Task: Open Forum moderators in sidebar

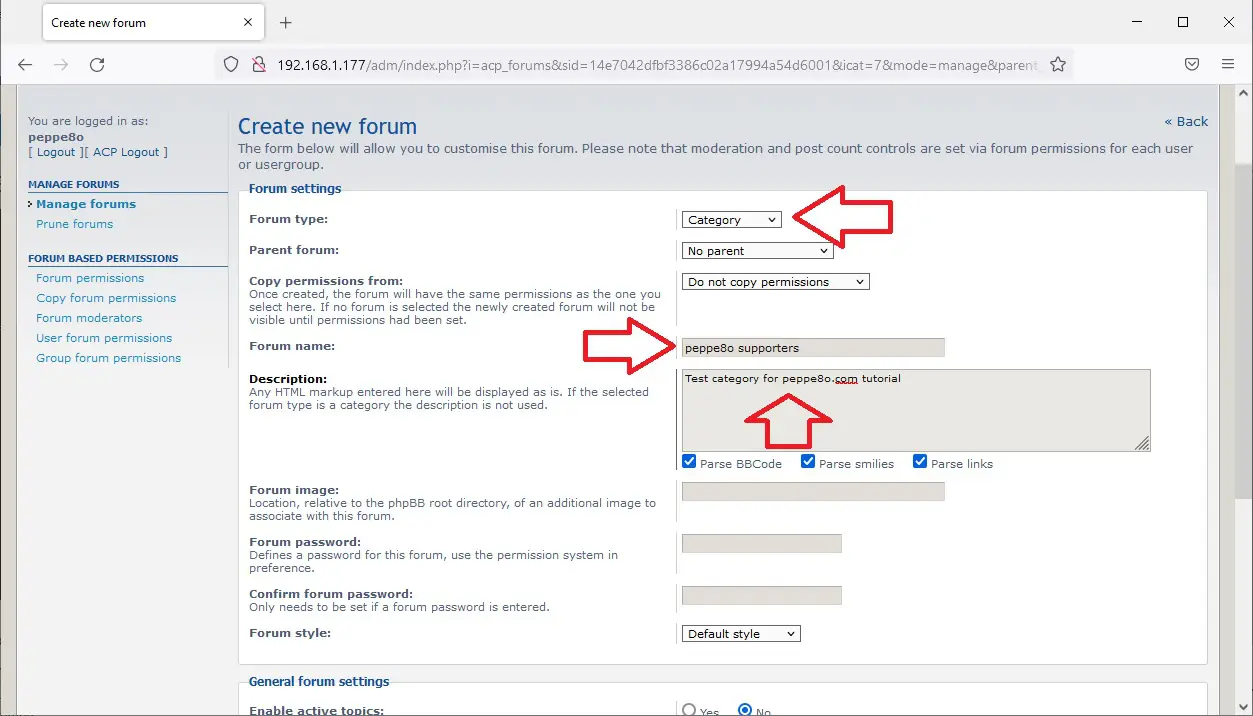Action: 89,318
